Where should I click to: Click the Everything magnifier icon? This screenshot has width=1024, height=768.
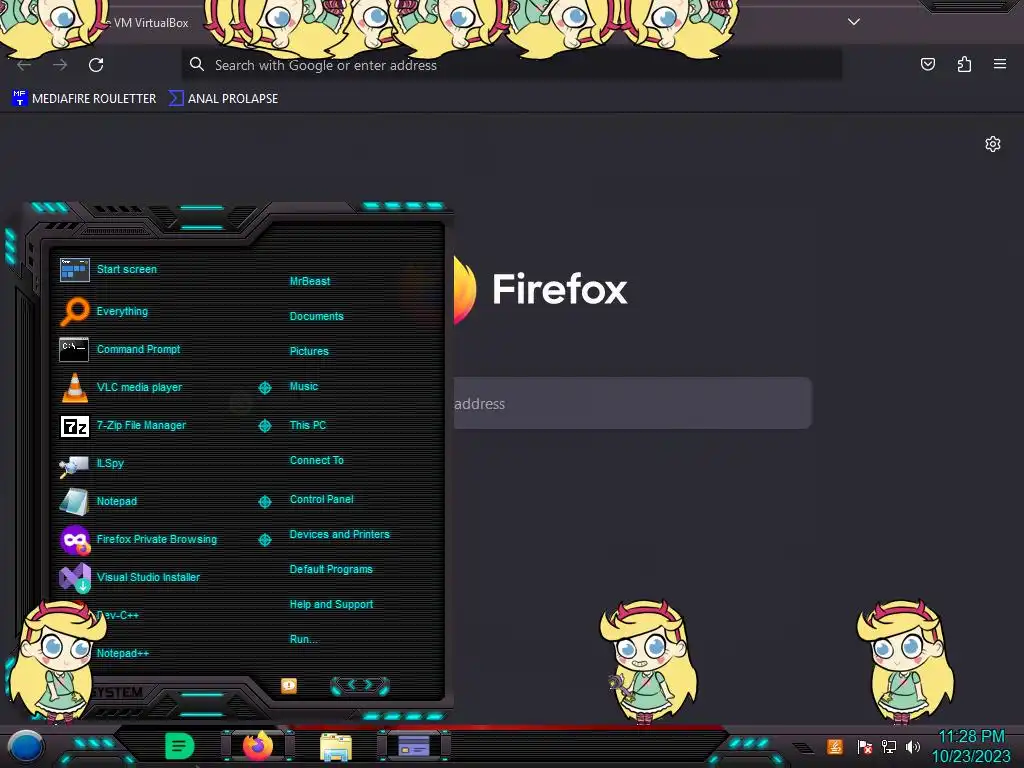[x=74, y=311]
